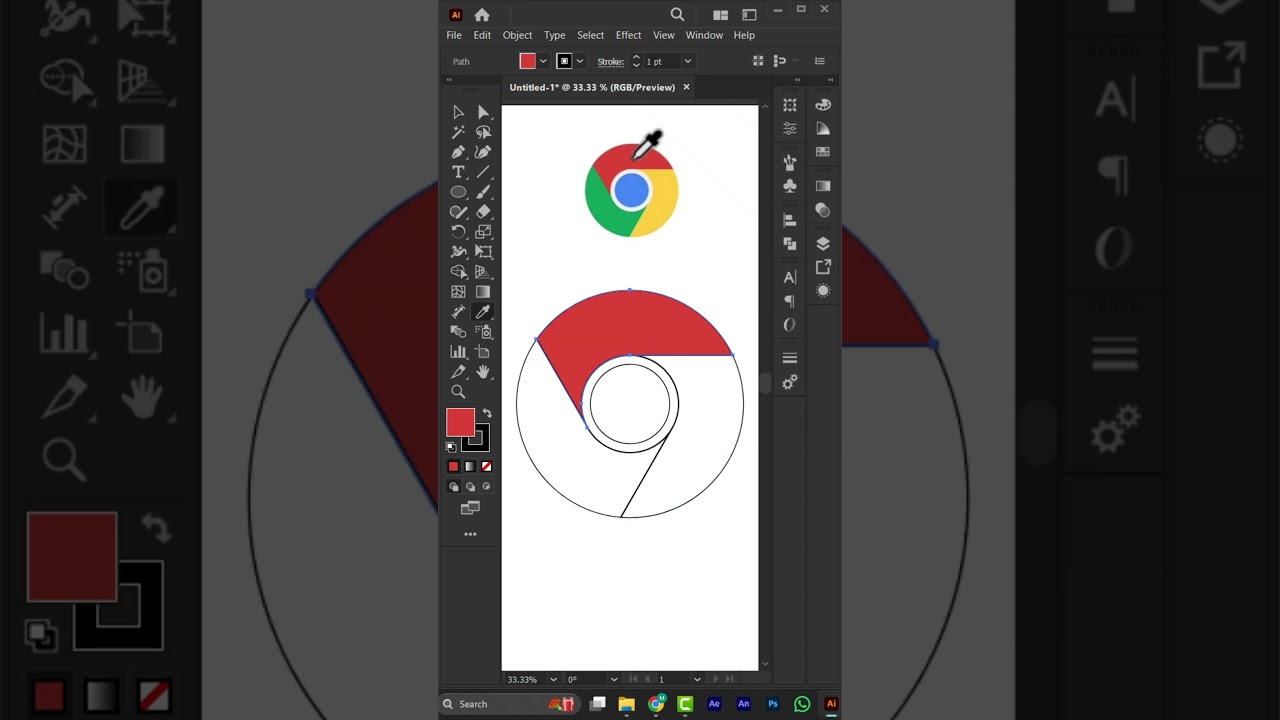This screenshot has height=720, width=1280.
Task: Select the Selection tool arrow
Action: [x=458, y=112]
